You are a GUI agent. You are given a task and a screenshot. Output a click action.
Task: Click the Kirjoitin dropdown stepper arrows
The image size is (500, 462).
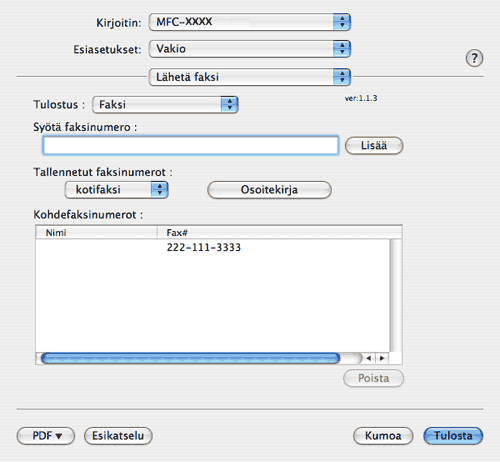pyautogui.click(x=342, y=22)
